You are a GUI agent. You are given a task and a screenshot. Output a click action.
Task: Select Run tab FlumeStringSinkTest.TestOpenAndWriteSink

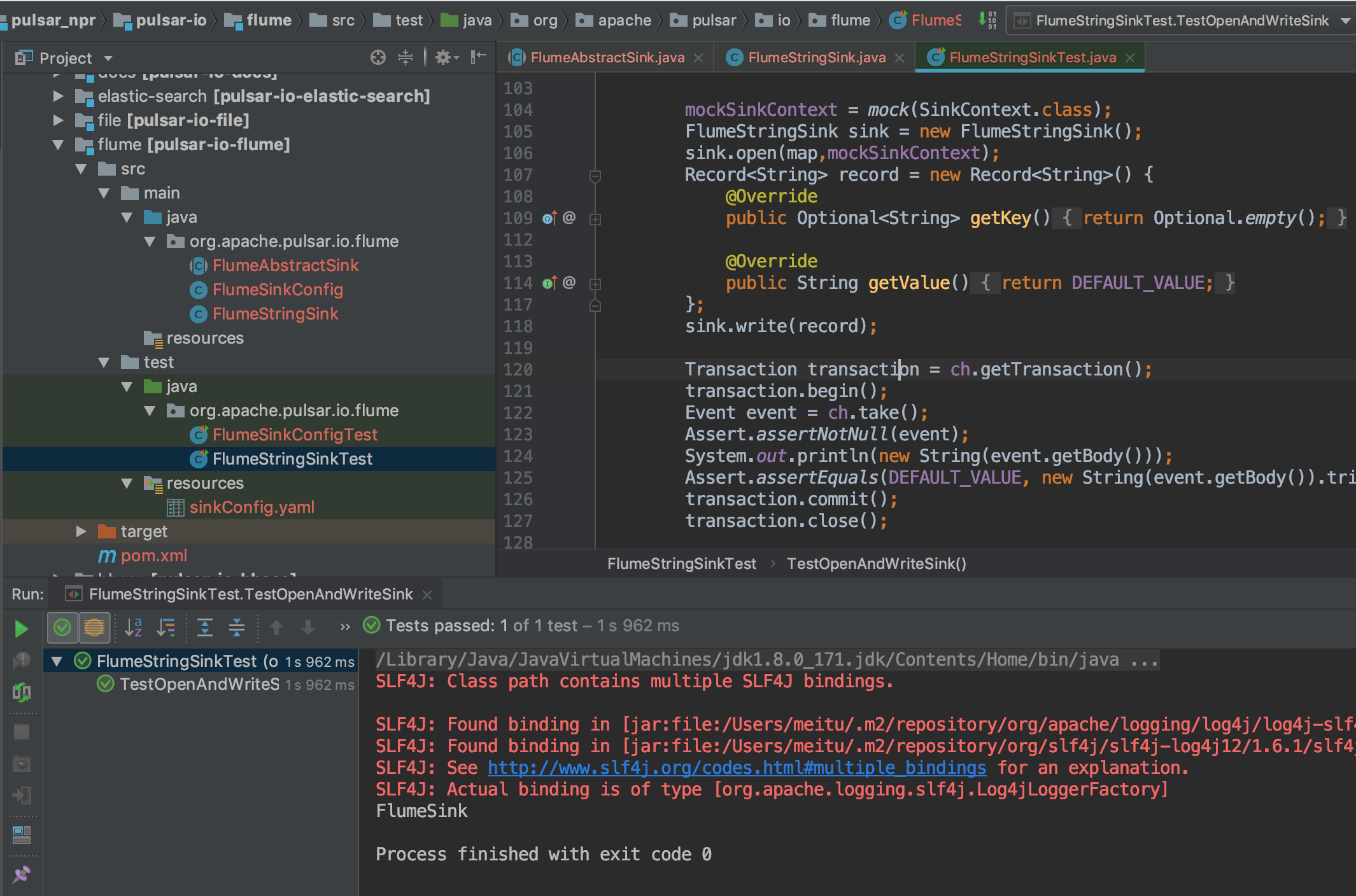[x=251, y=594]
